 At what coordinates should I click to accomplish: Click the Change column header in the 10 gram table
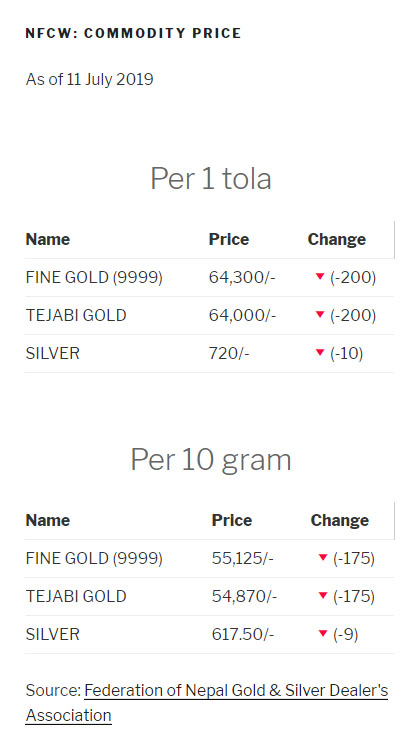pyautogui.click(x=340, y=520)
